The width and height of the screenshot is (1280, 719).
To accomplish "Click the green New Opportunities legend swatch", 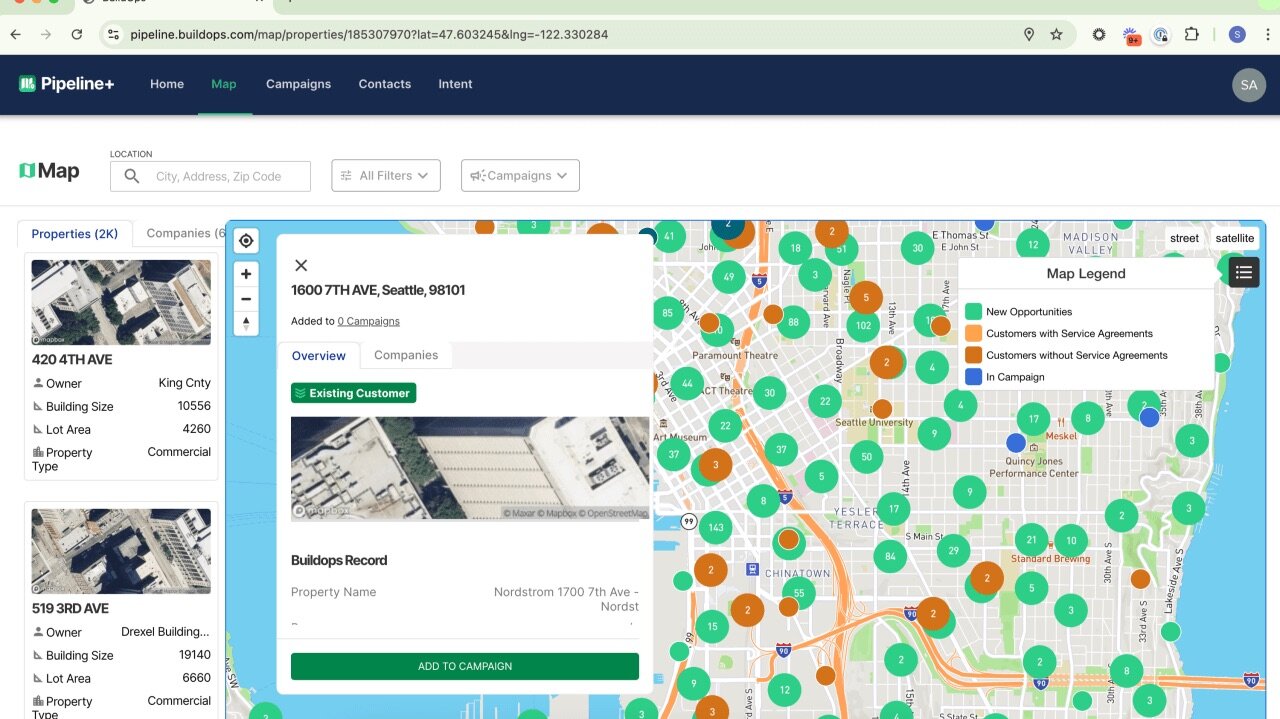I will pyautogui.click(x=973, y=312).
